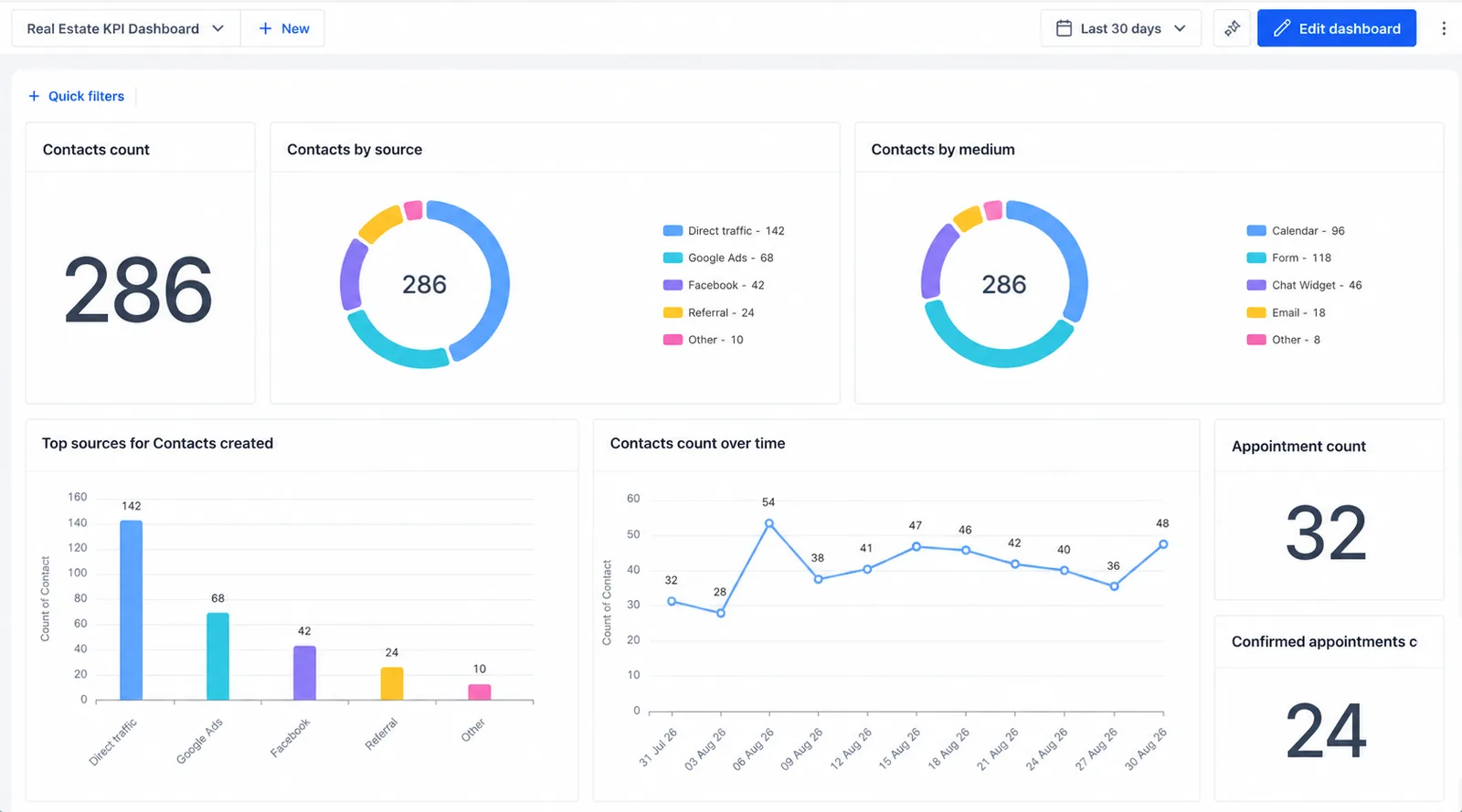Click the 'Other - 8' legend entry

point(1284,340)
